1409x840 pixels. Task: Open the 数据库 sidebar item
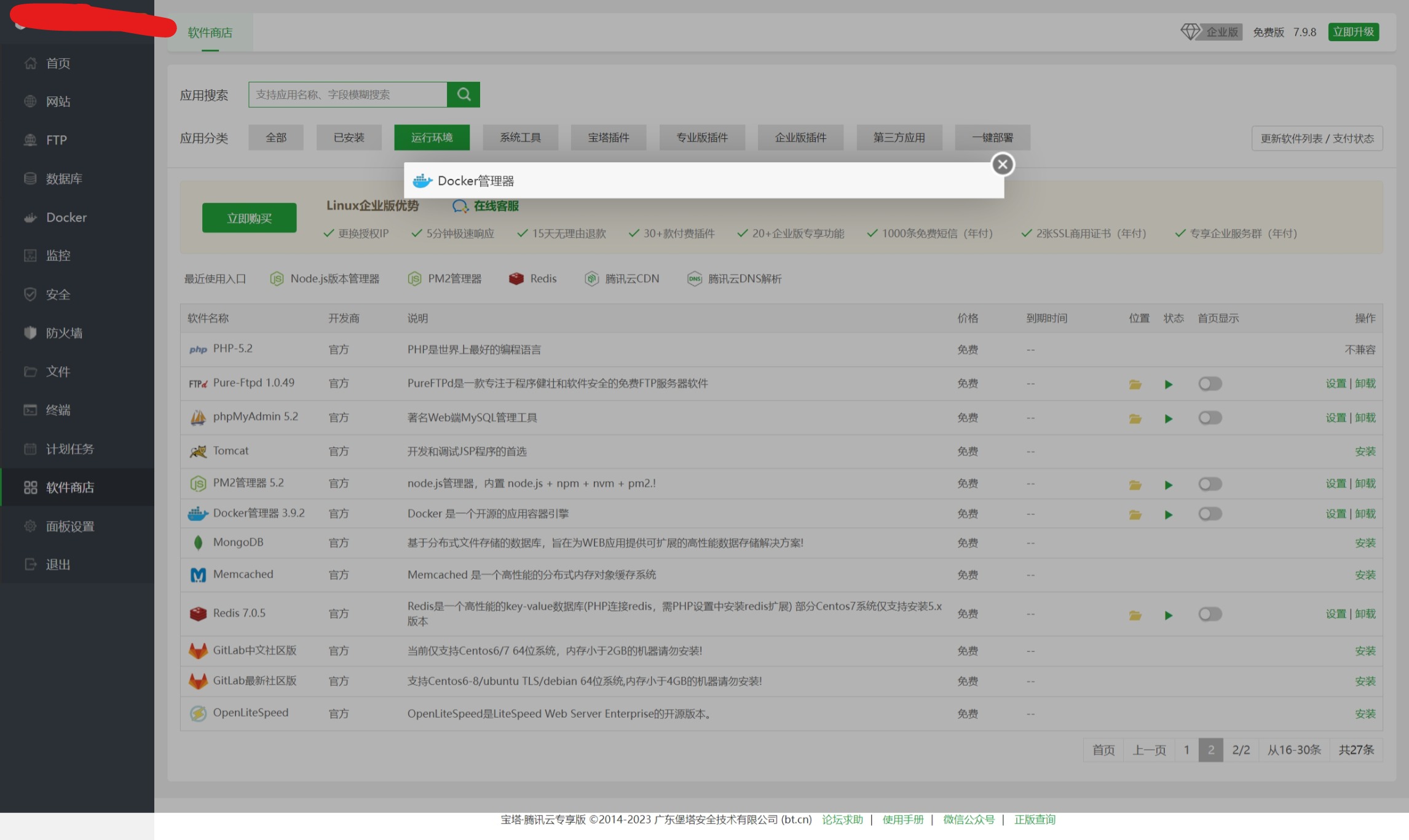77,179
